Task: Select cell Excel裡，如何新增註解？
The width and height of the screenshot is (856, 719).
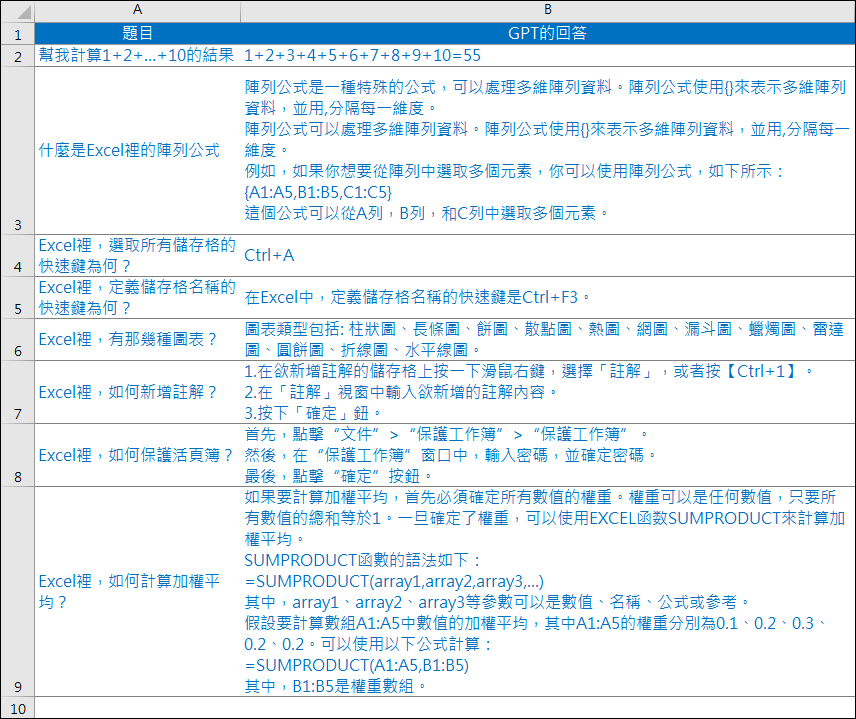Action: (138, 392)
